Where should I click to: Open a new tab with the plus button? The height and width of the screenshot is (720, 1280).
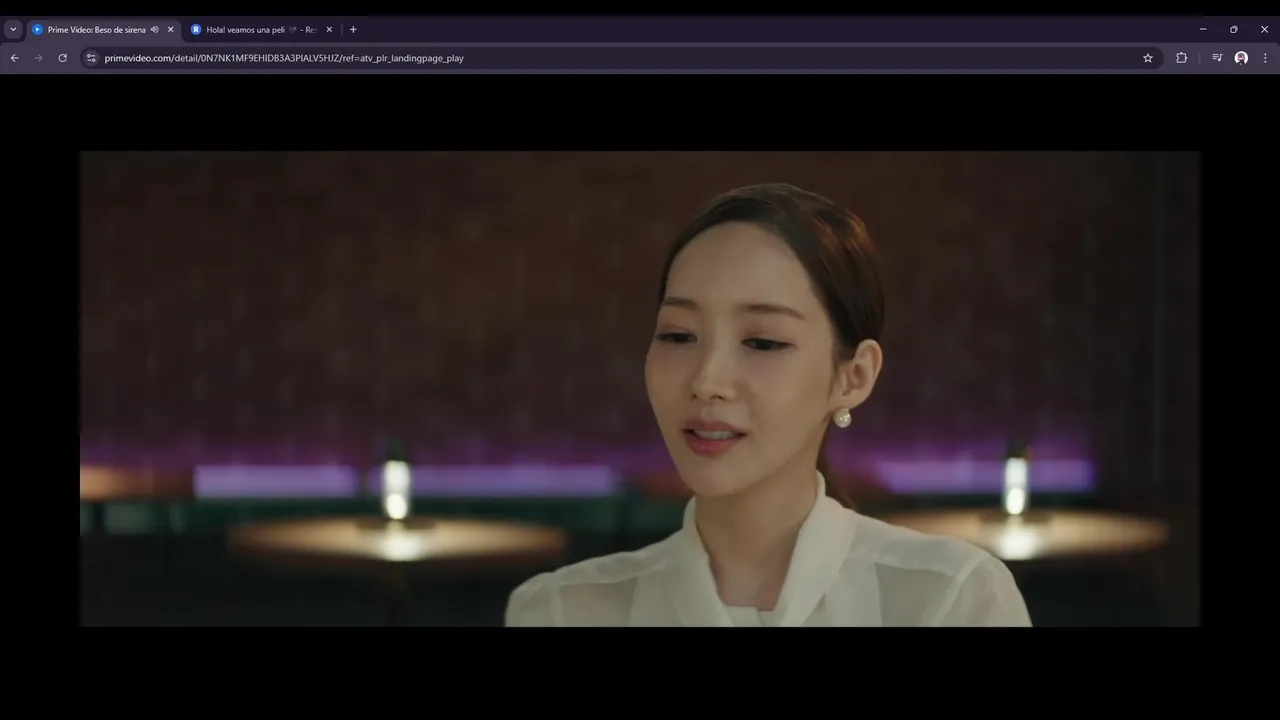pos(353,30)
